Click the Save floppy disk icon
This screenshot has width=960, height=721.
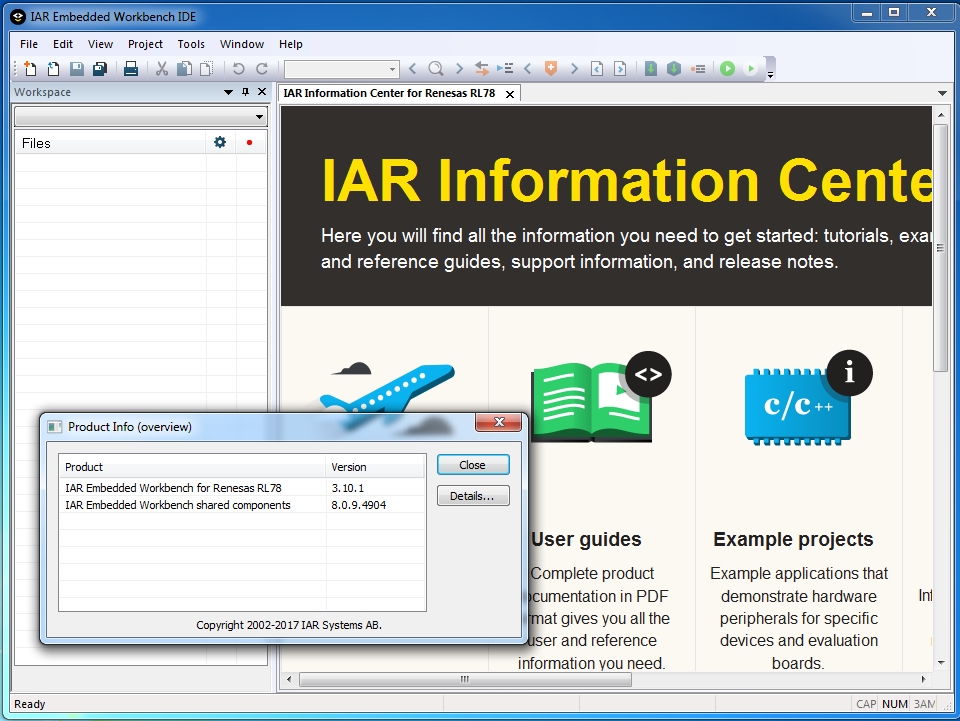[x=77, y=69]
